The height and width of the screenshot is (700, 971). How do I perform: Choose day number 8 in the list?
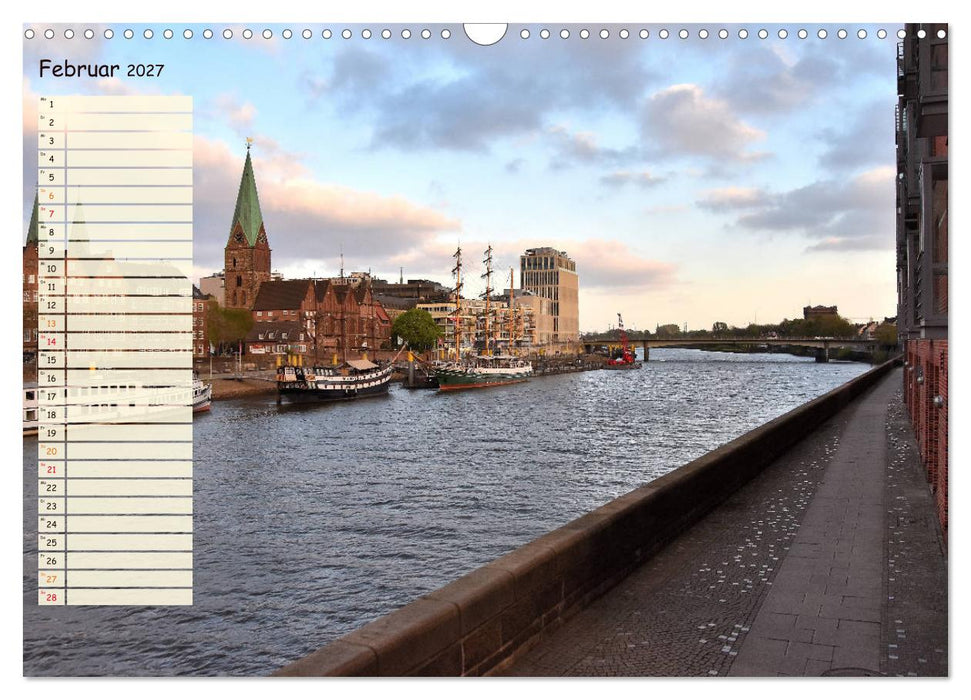[x=51, y=232]
